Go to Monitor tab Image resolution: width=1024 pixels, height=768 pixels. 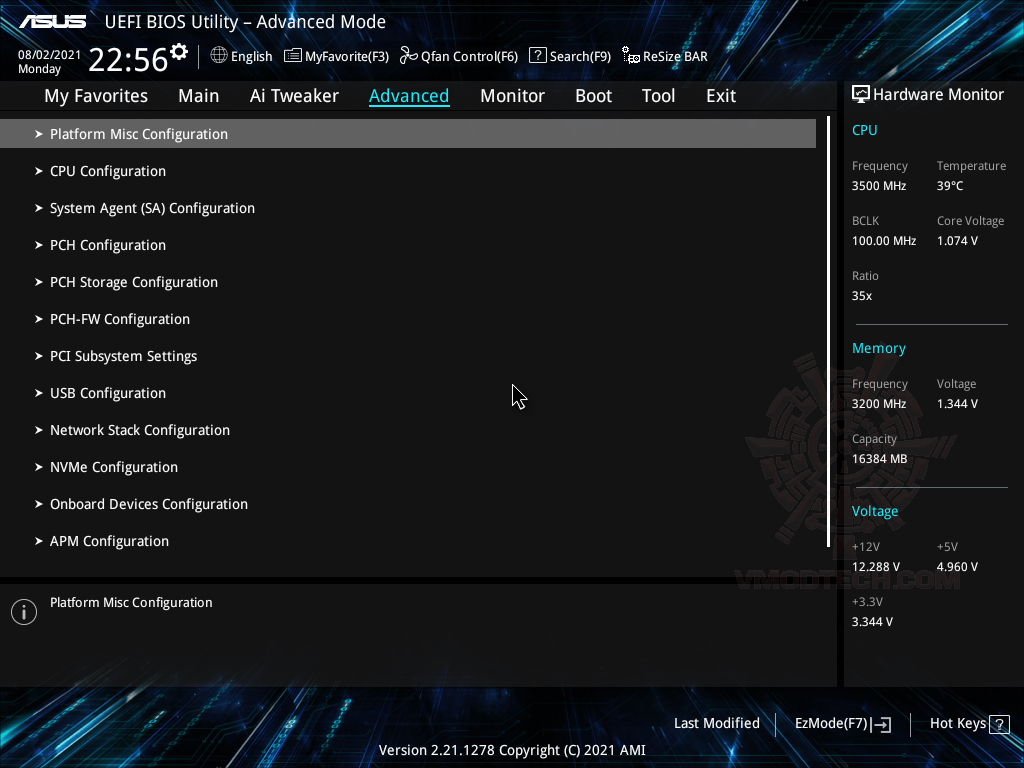[x=513, y=96]
